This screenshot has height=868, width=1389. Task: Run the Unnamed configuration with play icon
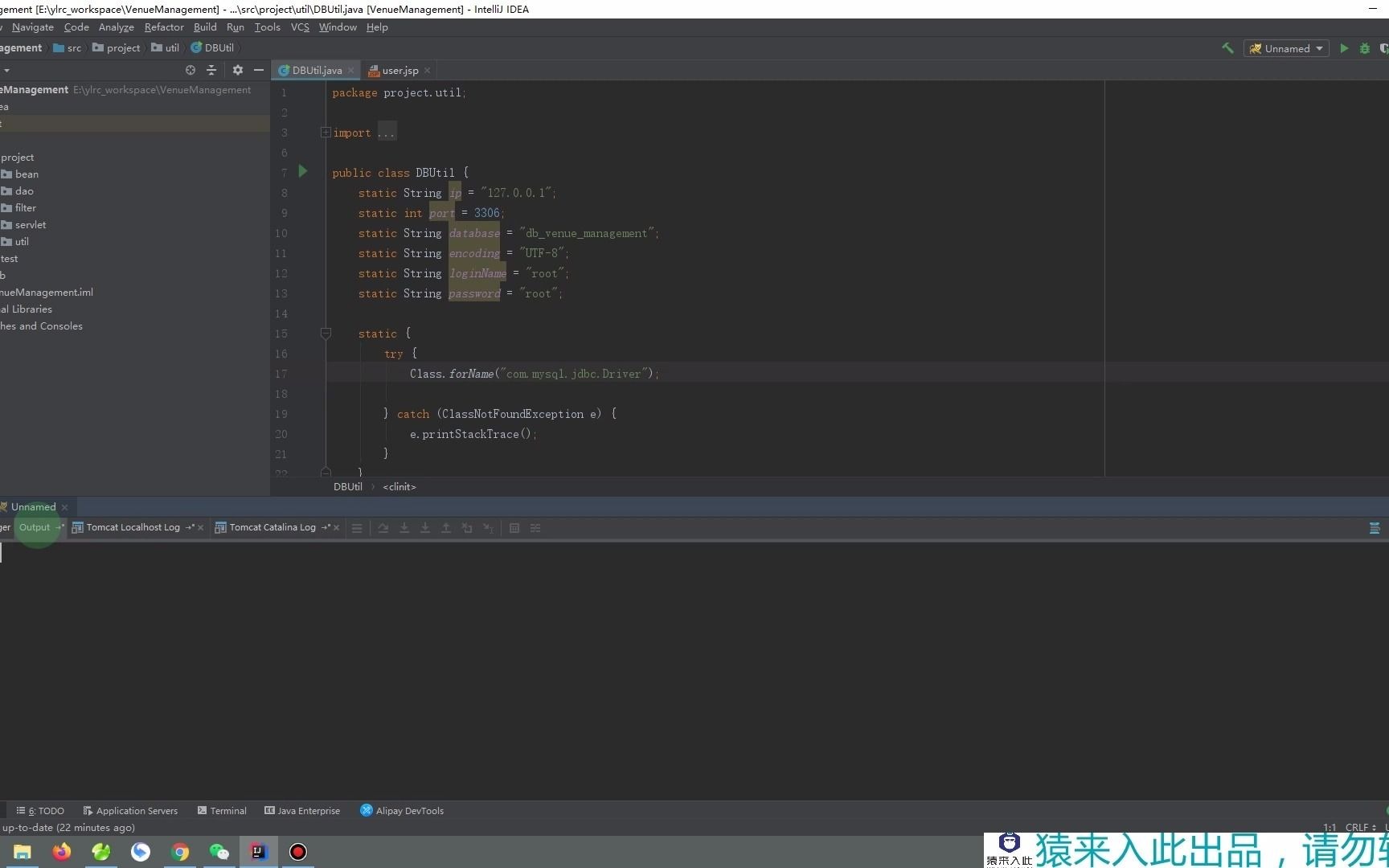point(1344,48)
